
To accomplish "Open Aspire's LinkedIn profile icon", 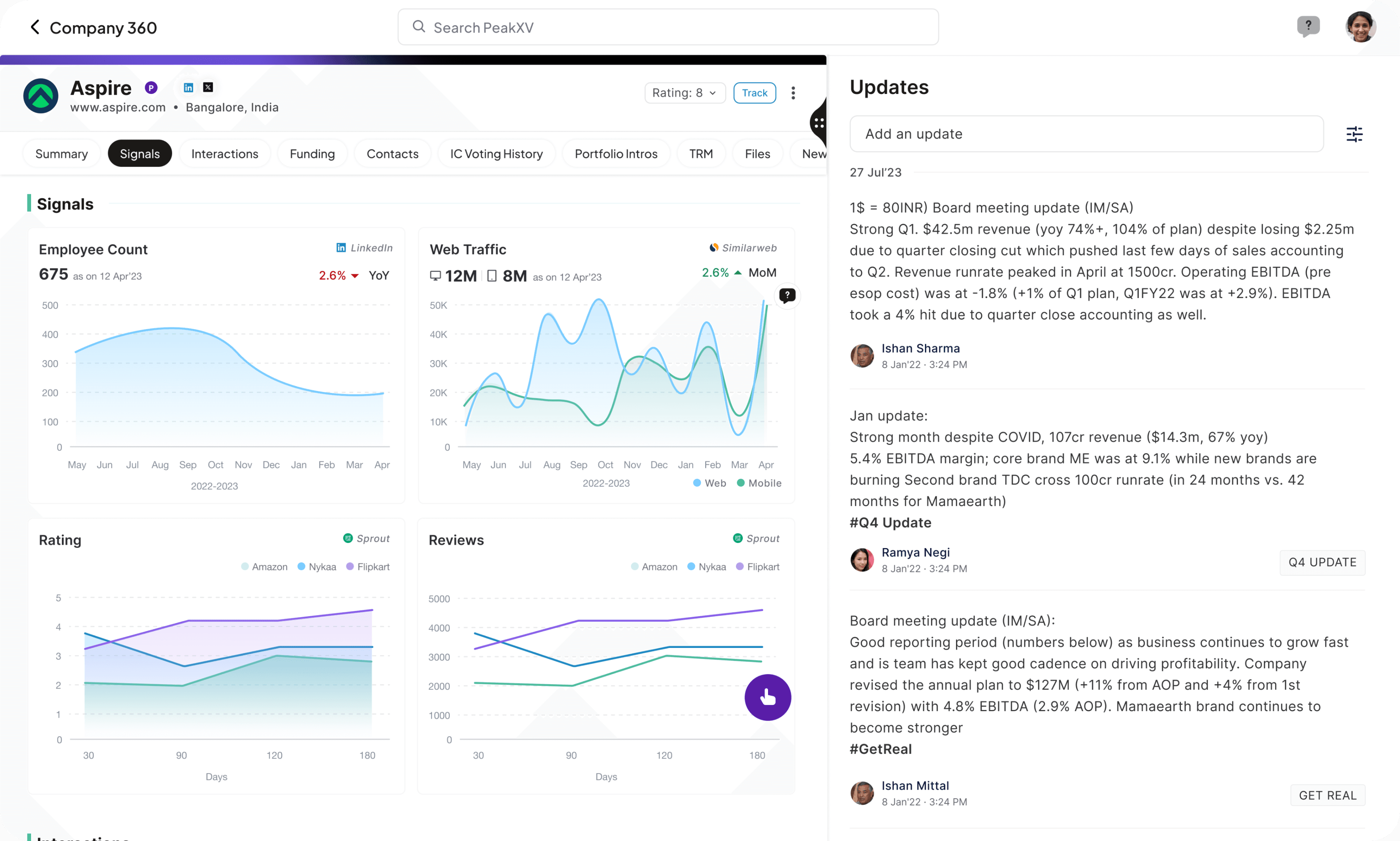I will [x=189, y=87].
